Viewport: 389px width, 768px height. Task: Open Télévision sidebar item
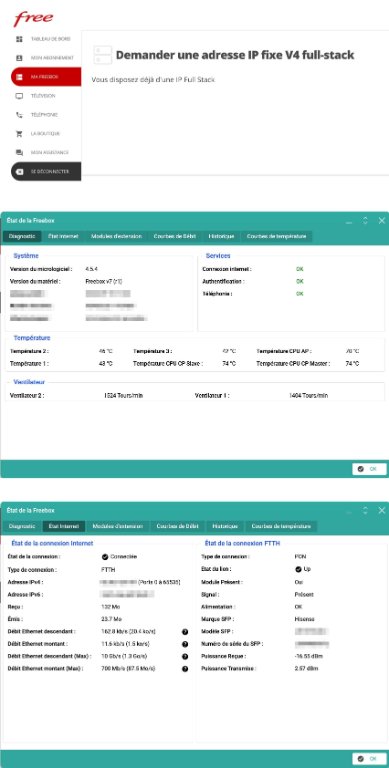(46, 96)
